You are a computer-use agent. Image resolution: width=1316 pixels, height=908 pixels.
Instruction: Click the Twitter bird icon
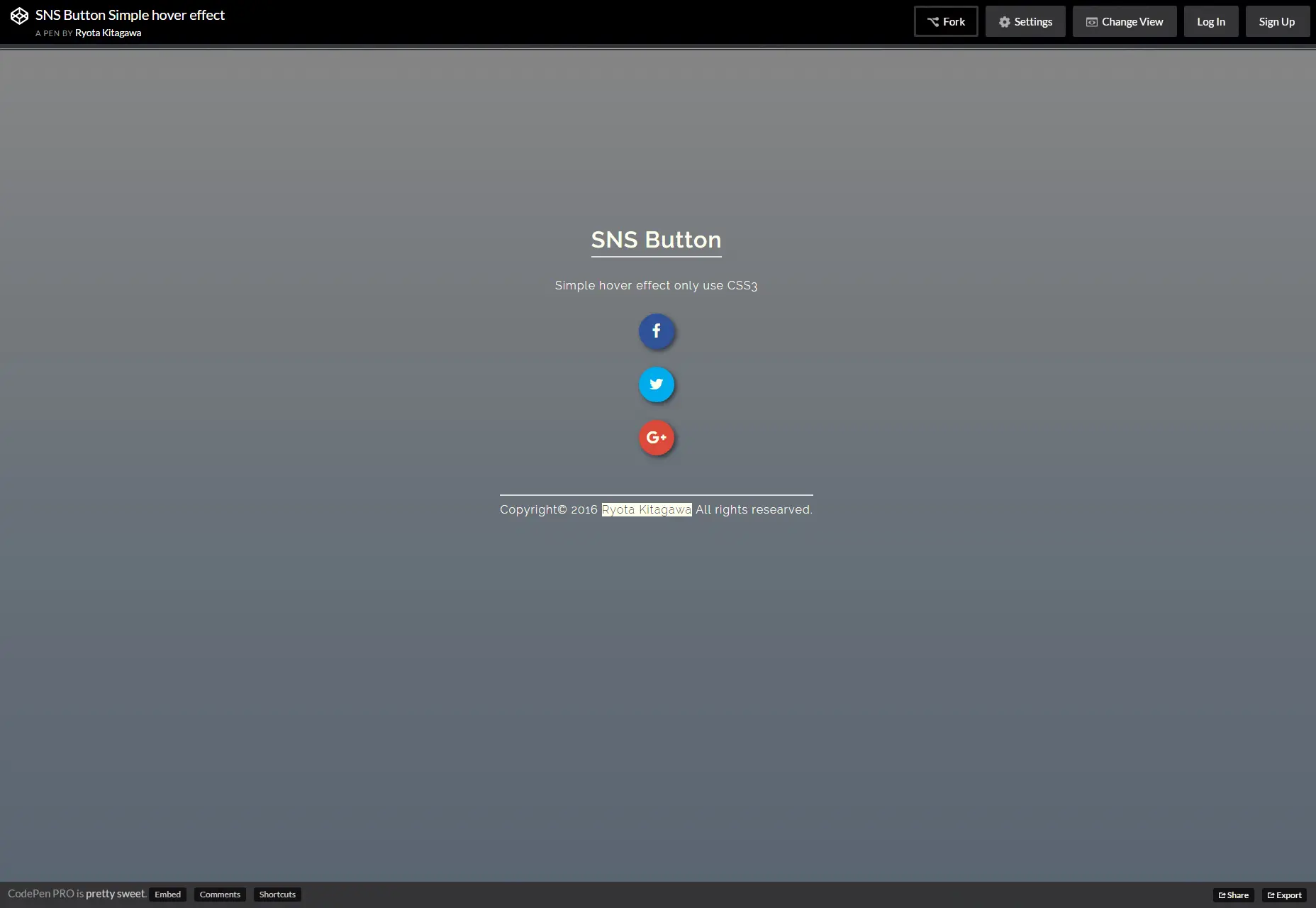(657, 384)
